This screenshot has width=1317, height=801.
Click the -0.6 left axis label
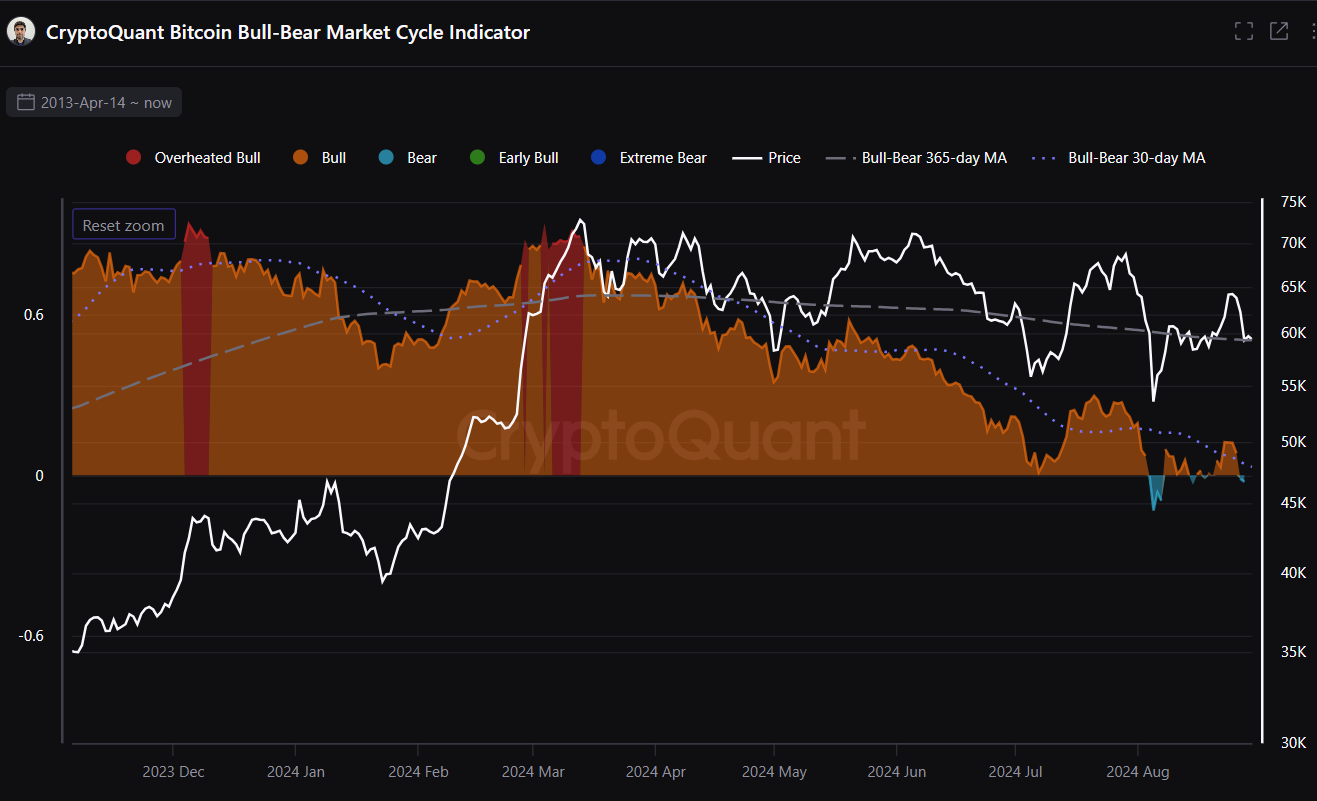(x=32, y=636)
